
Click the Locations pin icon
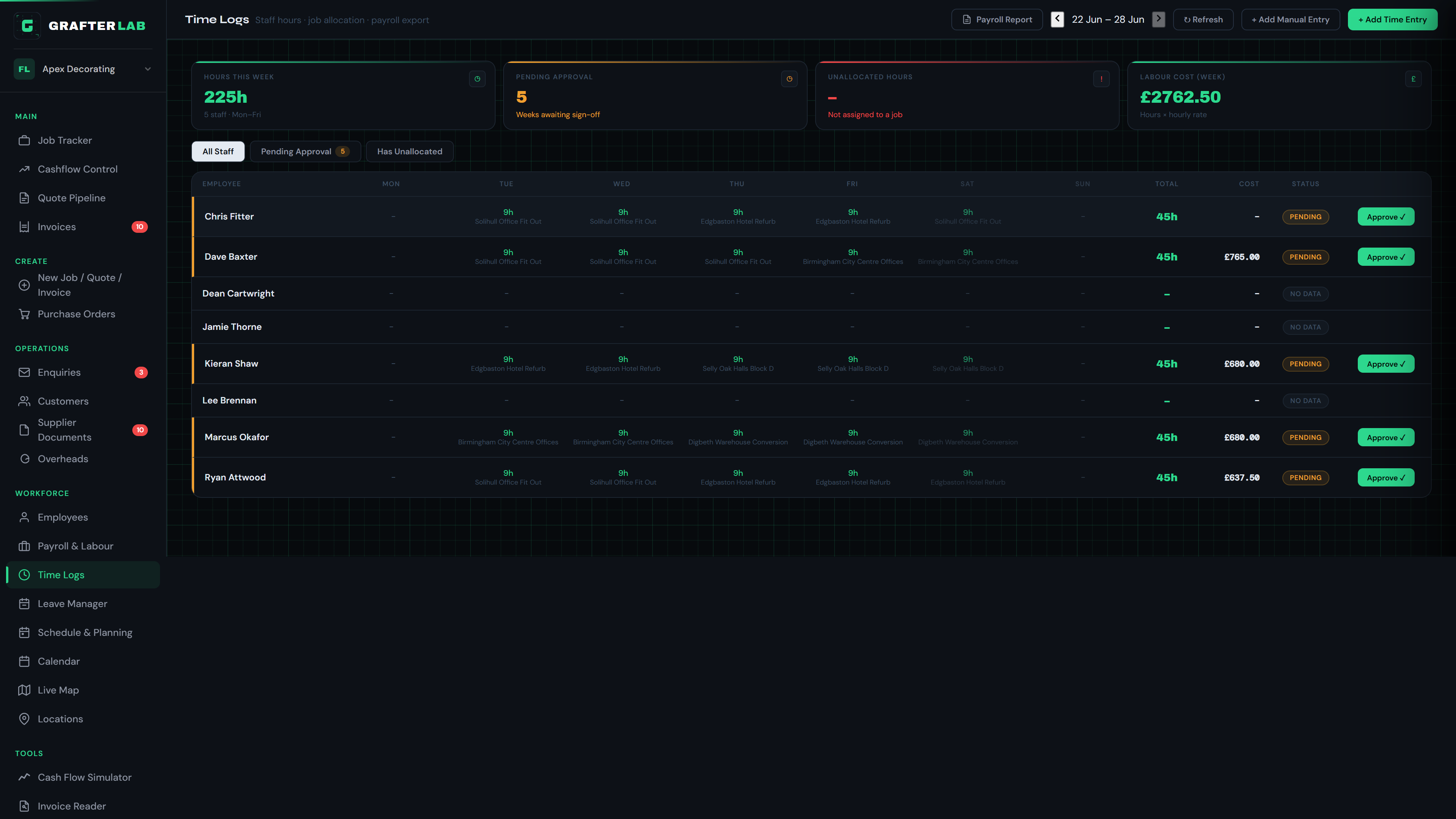tap(24, 719)
